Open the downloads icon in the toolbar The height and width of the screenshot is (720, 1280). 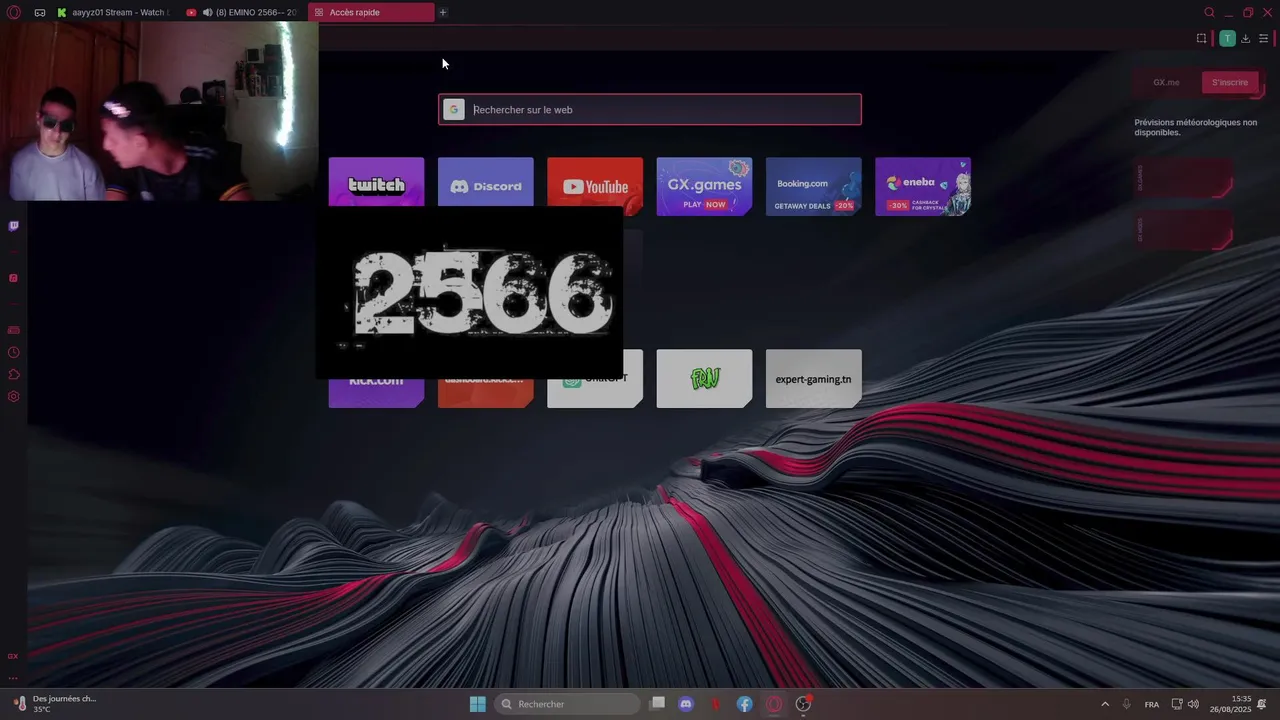[x=1245, y=38]
